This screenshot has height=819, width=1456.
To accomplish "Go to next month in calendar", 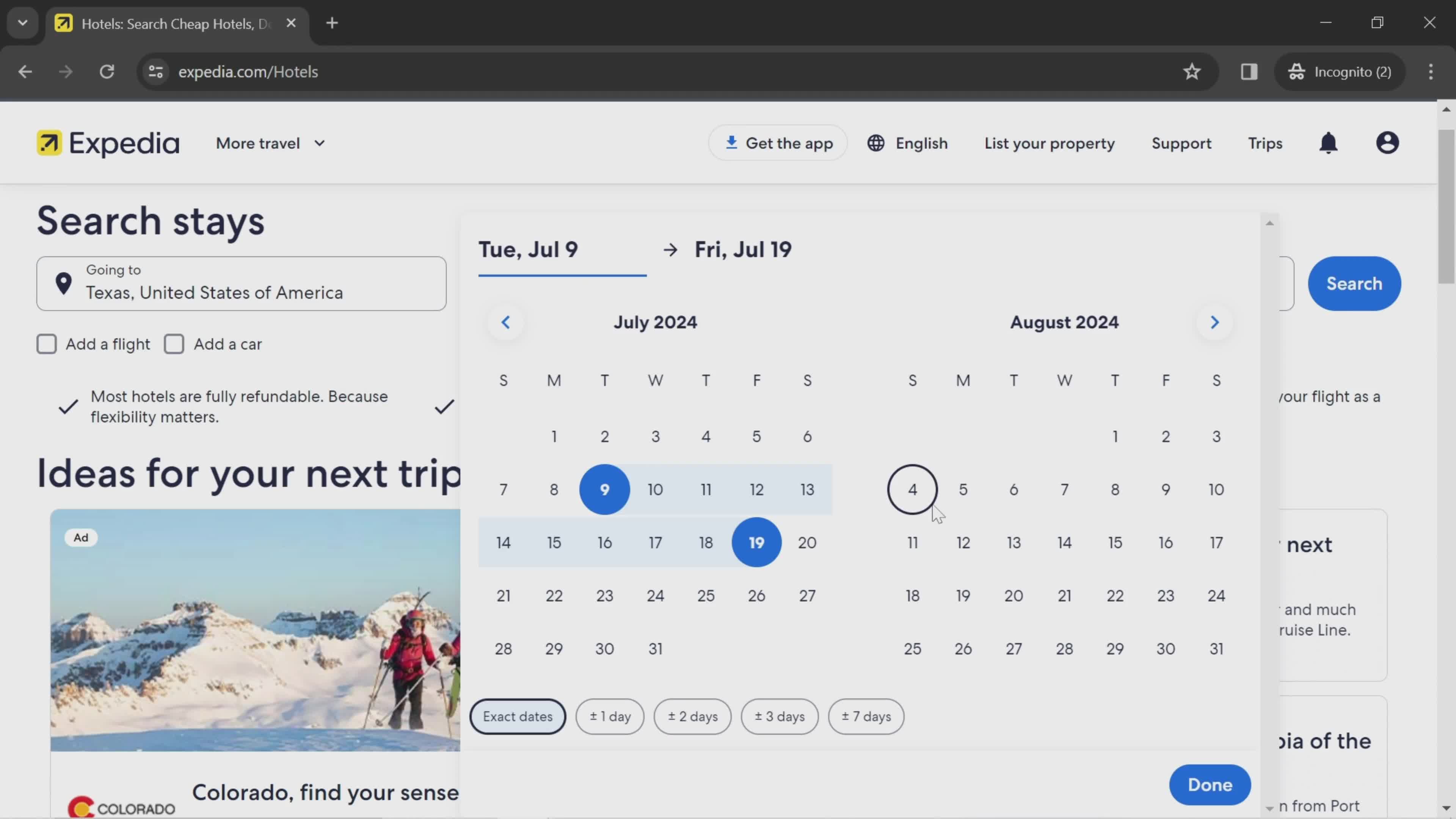I will point(1214,322).
